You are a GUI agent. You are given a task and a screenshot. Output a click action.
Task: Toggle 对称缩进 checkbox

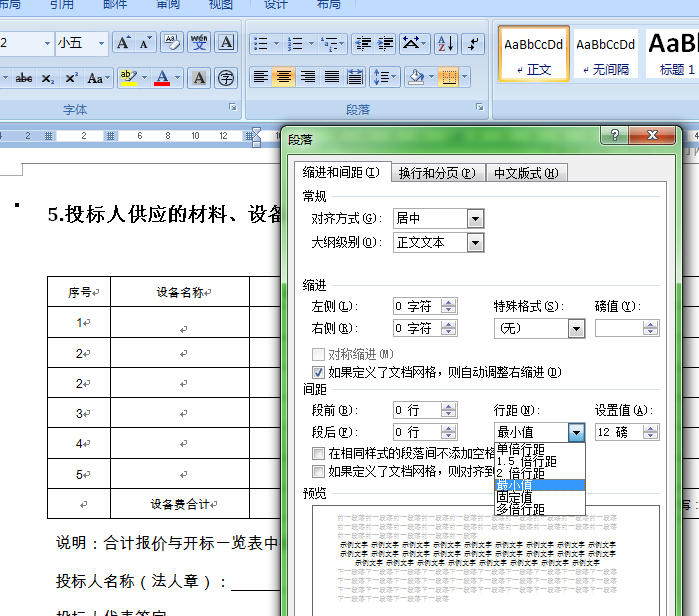[318, 355]
